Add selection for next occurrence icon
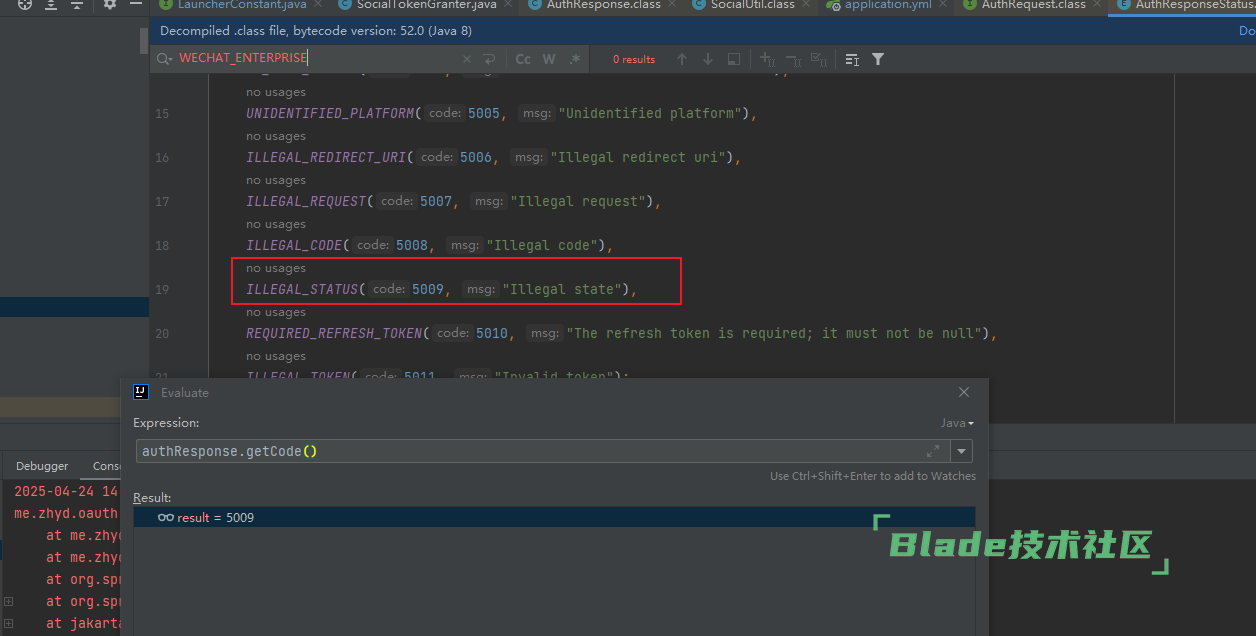 (x=768, y=59)
